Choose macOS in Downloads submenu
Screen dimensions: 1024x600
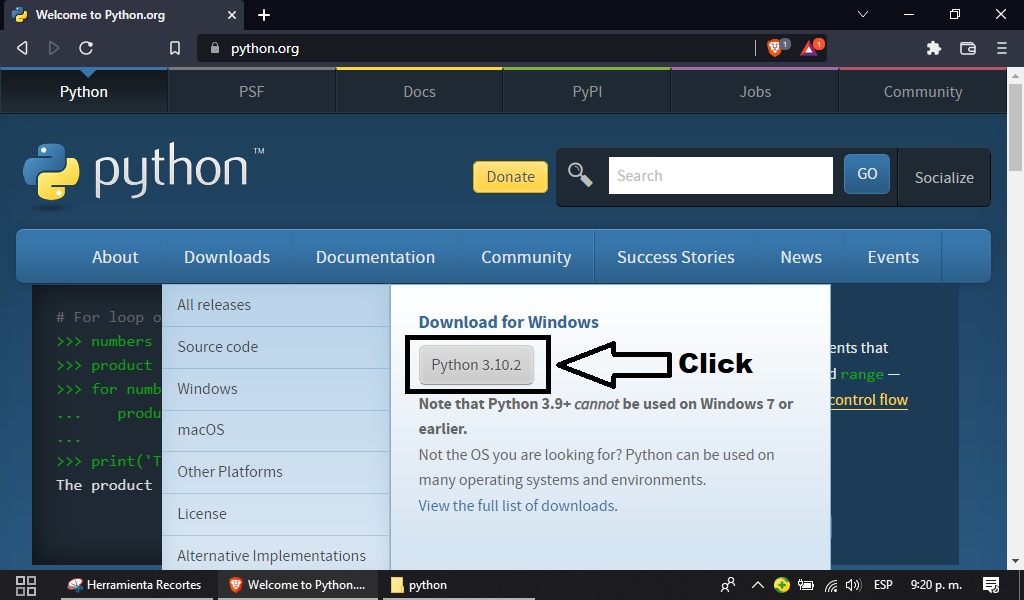[x=276, y=430]
